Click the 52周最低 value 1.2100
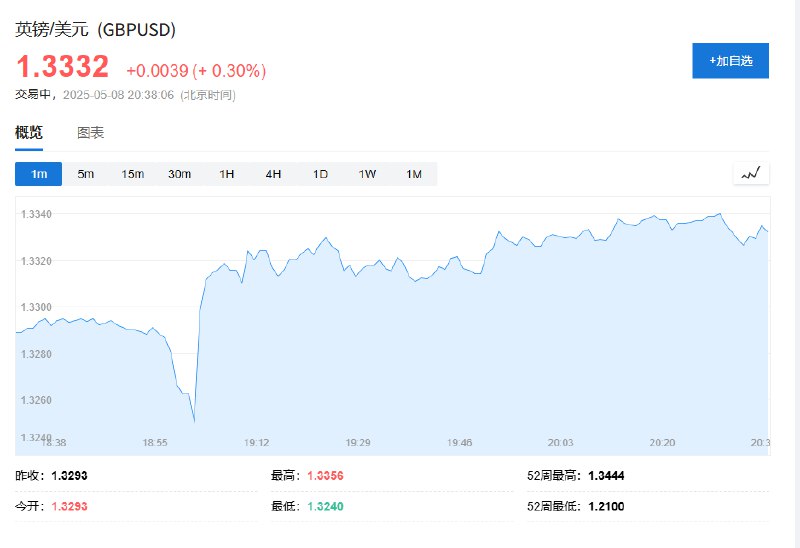800x548 pixels. (x=606, y=506)
